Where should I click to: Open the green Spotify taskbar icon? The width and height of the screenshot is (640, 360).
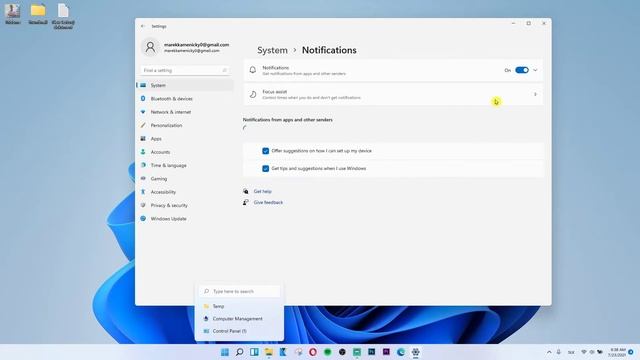pyautogui.click(x=327, y=352)
